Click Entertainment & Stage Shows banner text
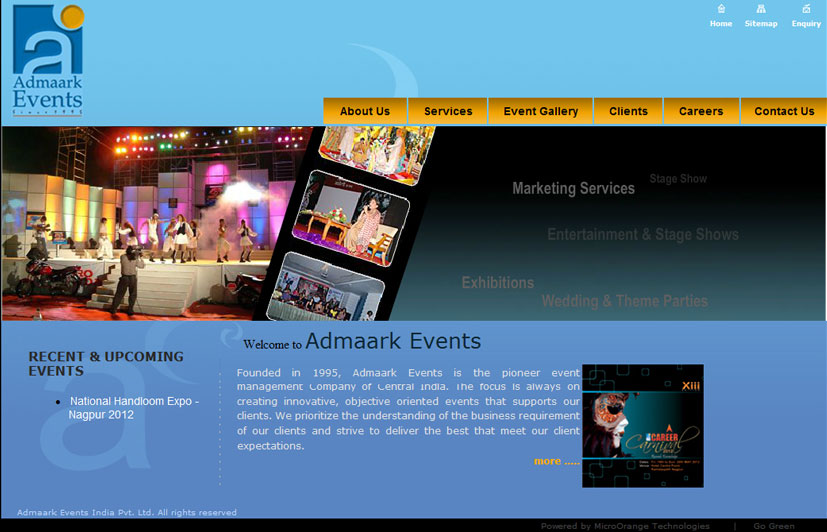 pos(643,234)
